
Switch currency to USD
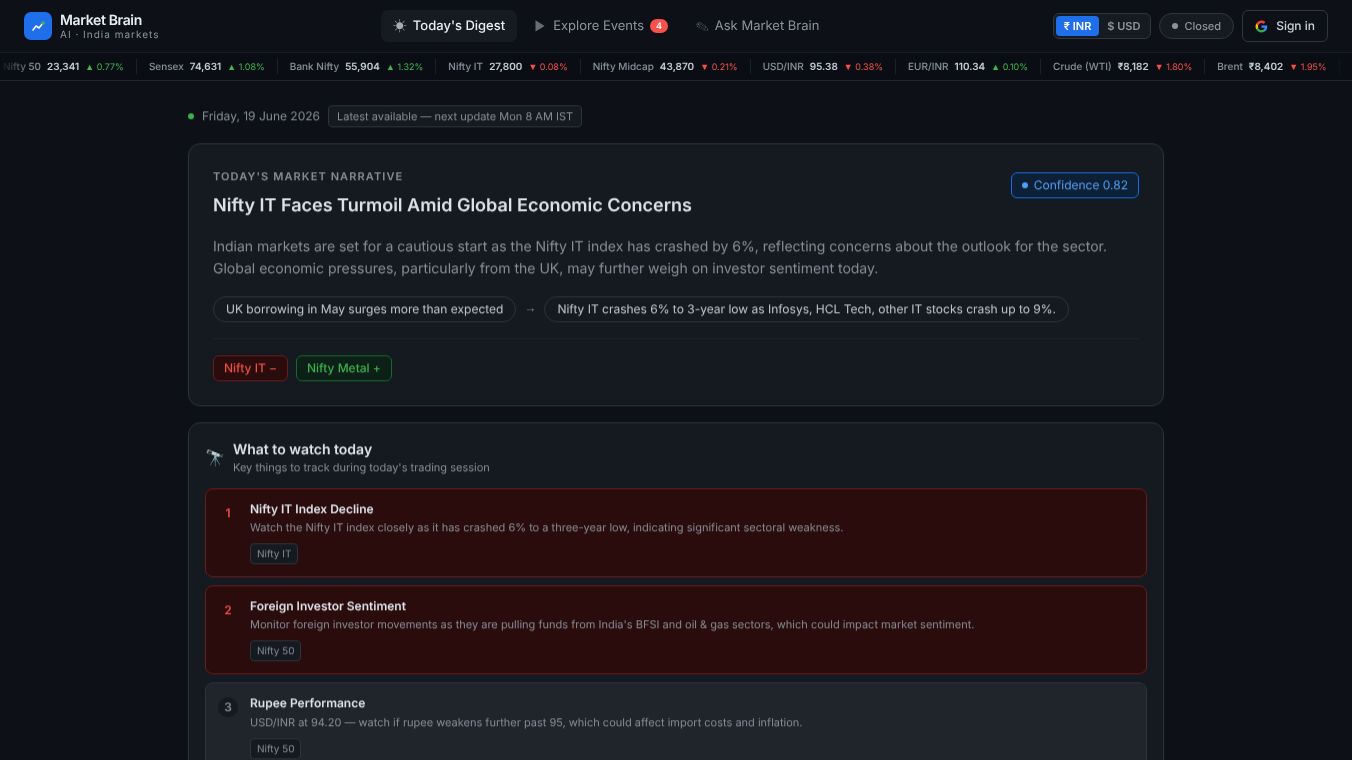coord(1124,26)
